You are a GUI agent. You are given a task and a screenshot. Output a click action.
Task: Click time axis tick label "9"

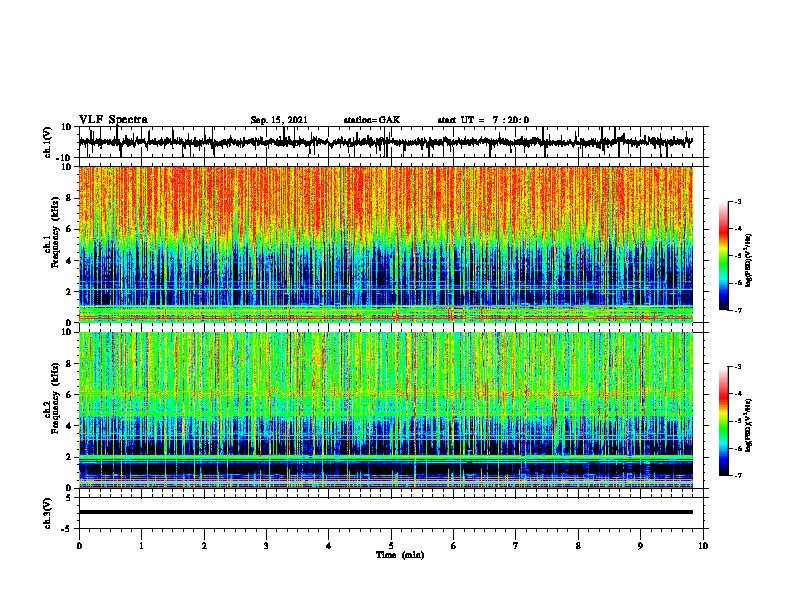(640, 546)
